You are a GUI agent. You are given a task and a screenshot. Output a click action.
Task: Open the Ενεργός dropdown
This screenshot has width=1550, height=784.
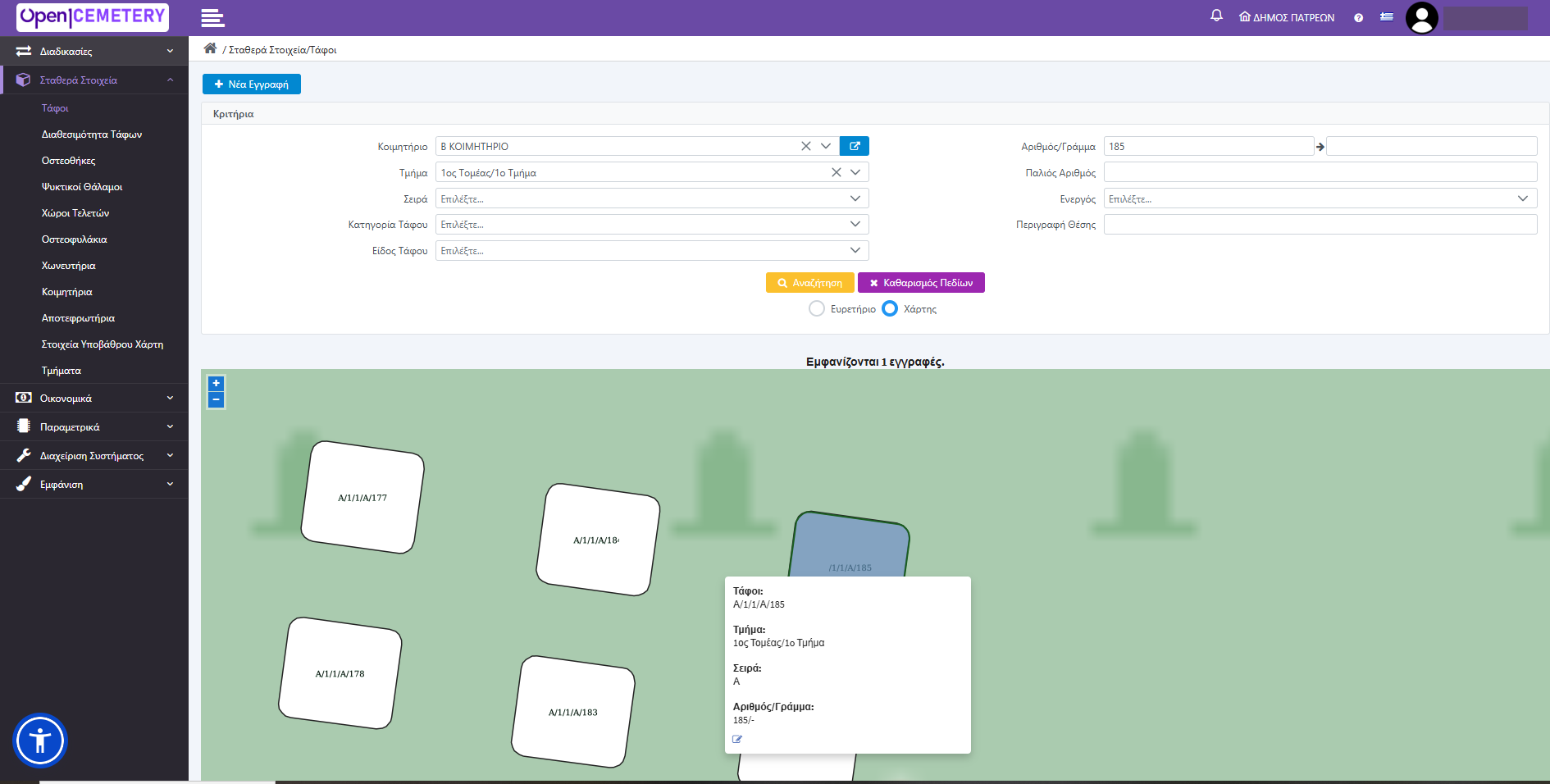click(x=1320, y=198)
